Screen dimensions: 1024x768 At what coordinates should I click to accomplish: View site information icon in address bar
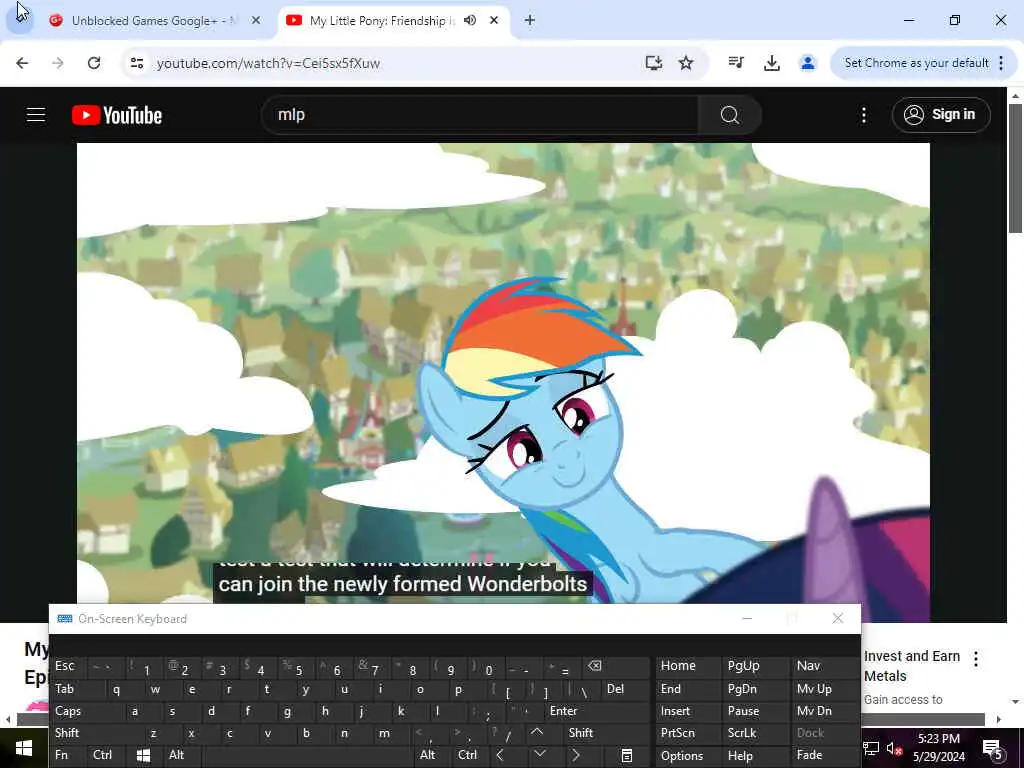[x=136, y=63]
